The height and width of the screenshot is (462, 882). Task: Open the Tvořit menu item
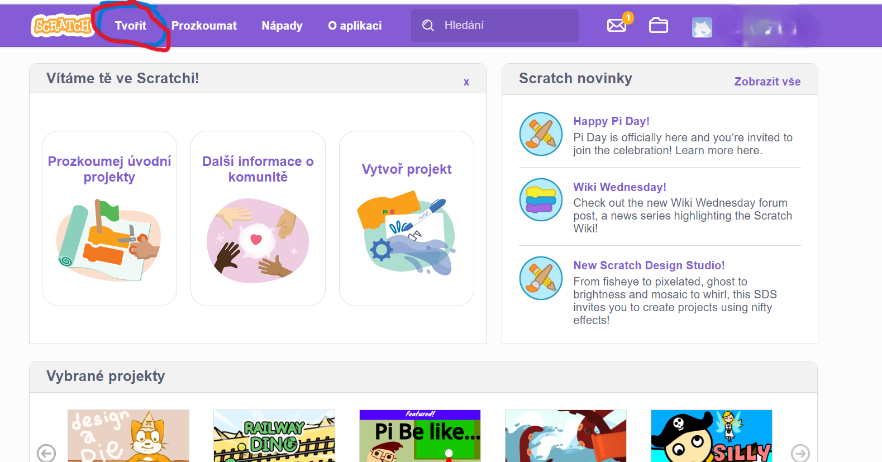pos(130,25)
